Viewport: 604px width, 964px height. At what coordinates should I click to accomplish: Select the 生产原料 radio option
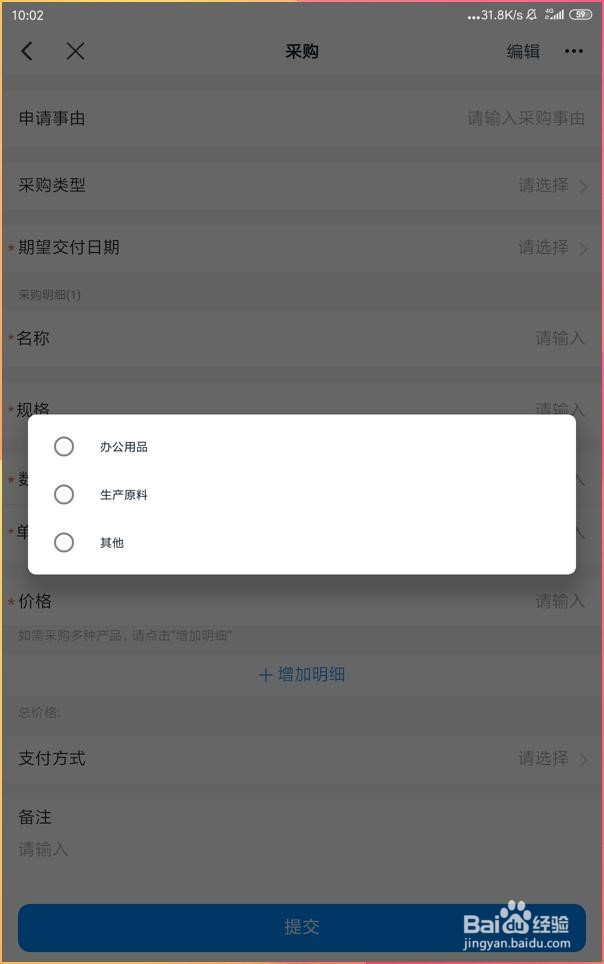64,494
